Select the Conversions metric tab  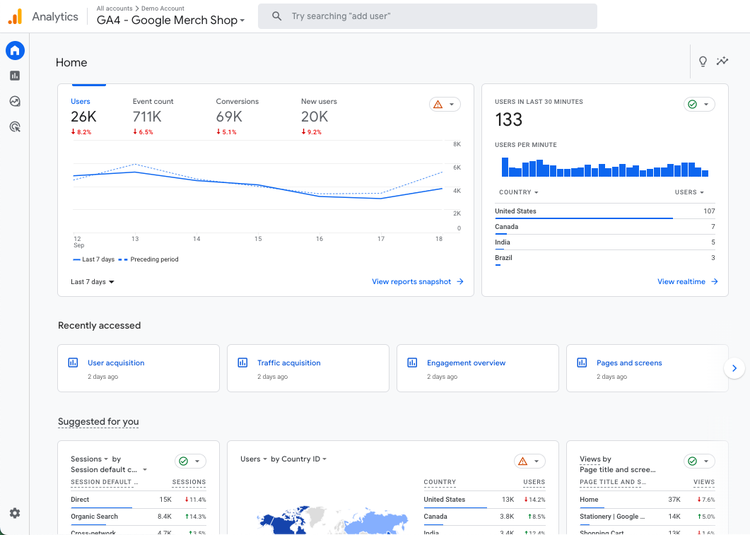(237, 116)
